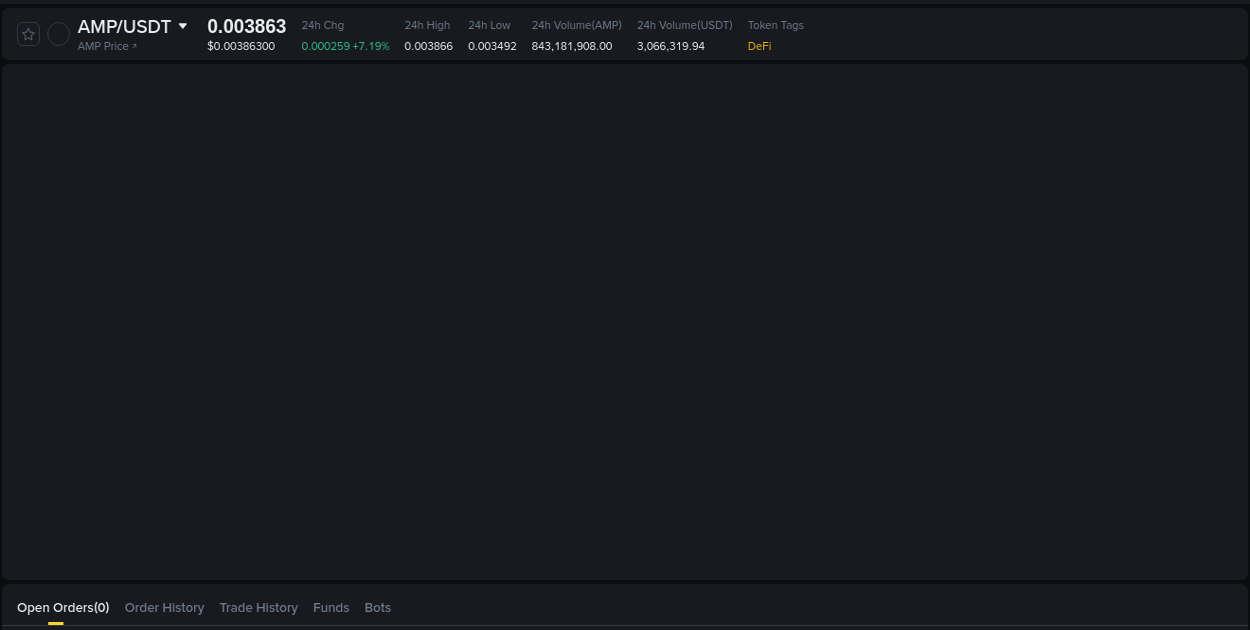Screen dimensions: 1250x630
Task: Favorite the AMP/USDT pair with the star icon
Action: coord(28,33)
